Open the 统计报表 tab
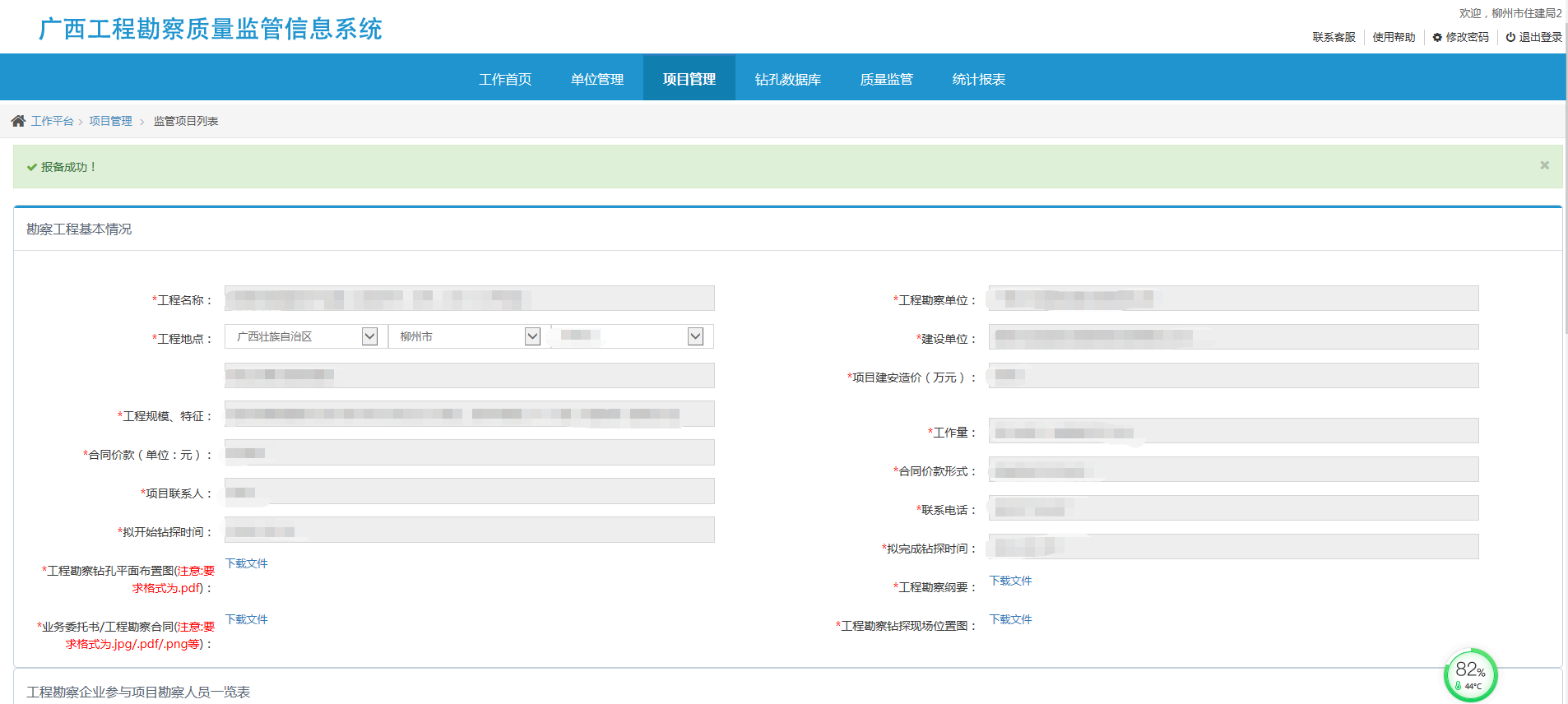 (x=979, y=79)
